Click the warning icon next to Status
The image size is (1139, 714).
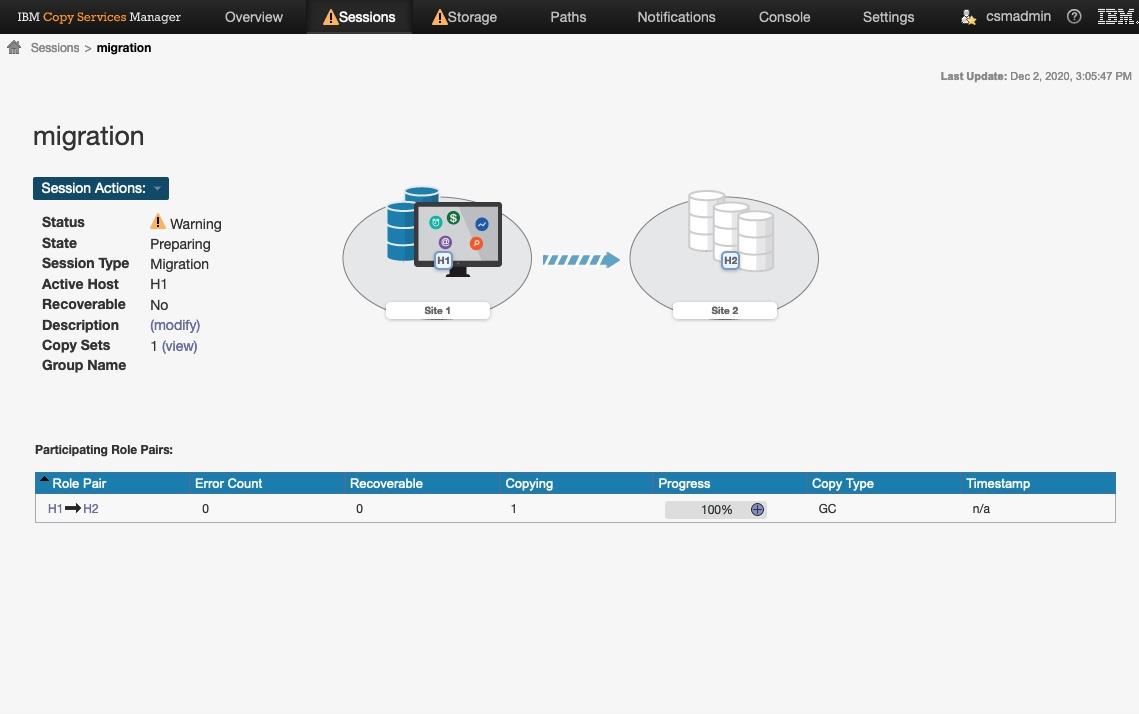coord(157,222)
